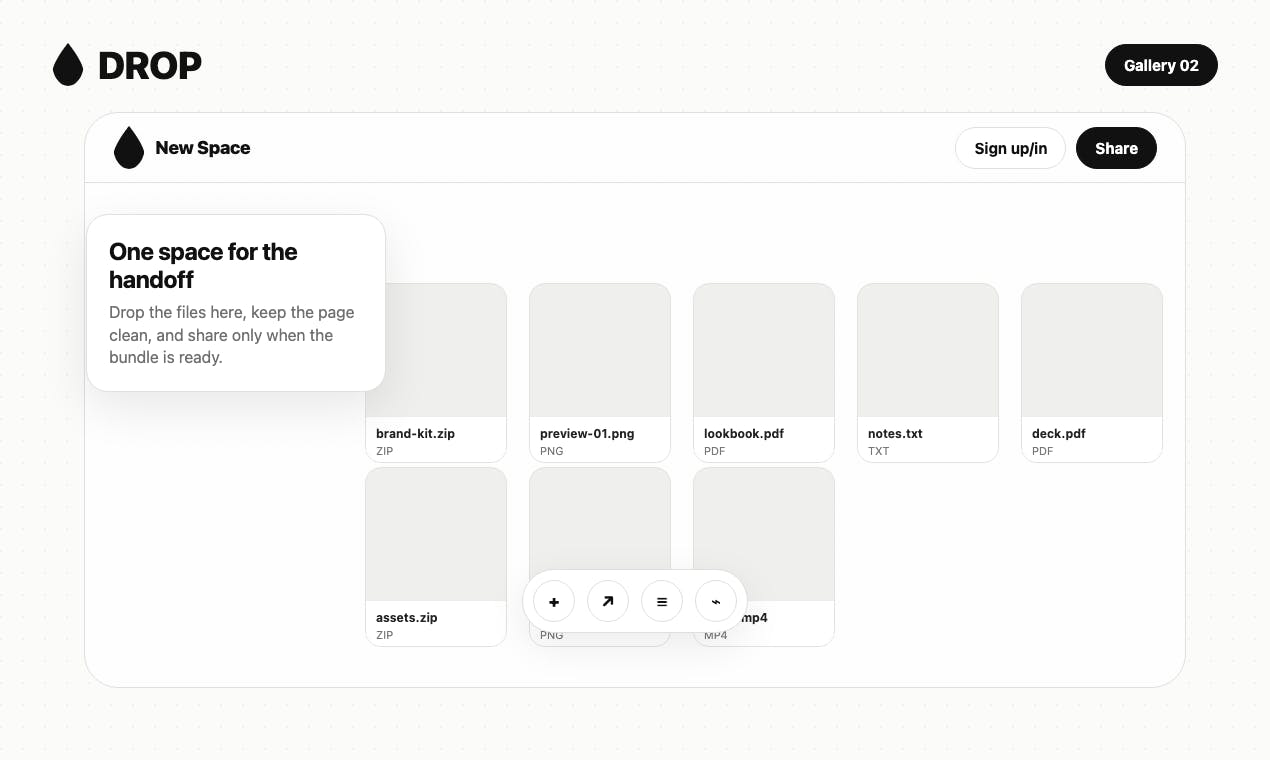This screenshot has height=760, width=1270.
Task: Click the DROP logo droplet icon
Action: tap(68, 65)
